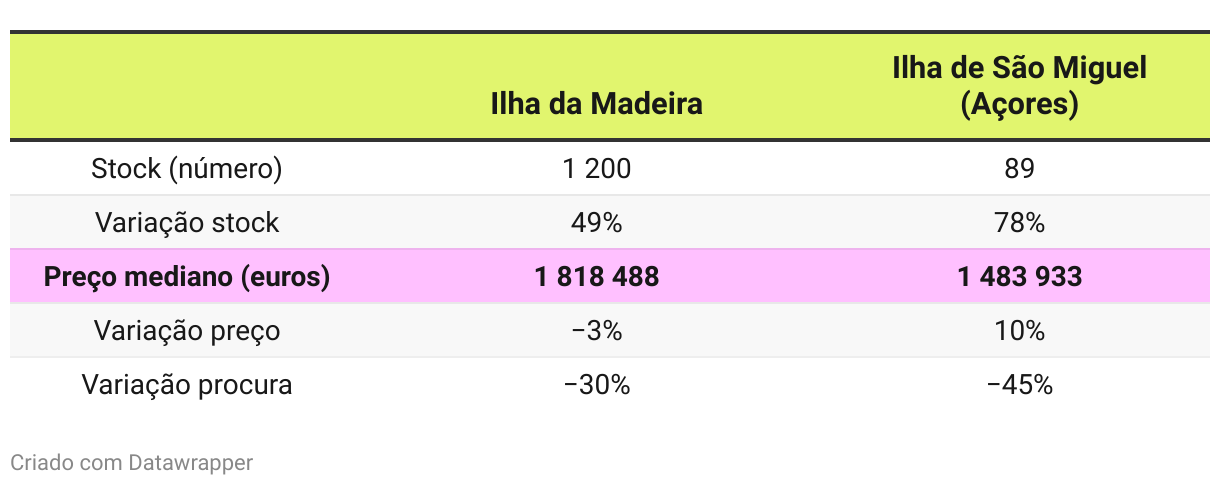1220x486 pixels.
Task: Click the Ilha de São Miguel (Açores) header
Action: tap(1019, 86)
